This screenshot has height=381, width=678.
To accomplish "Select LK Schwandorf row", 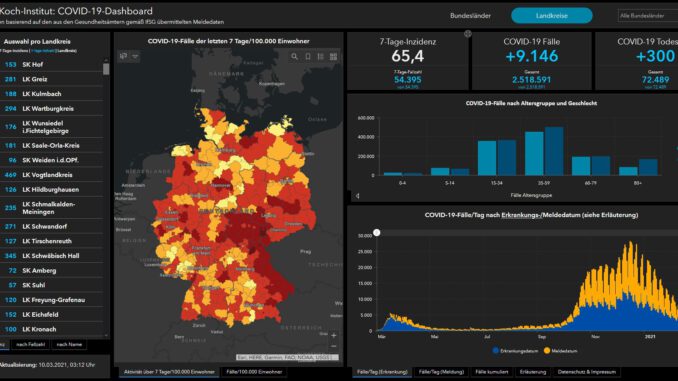I will point(51,226).
